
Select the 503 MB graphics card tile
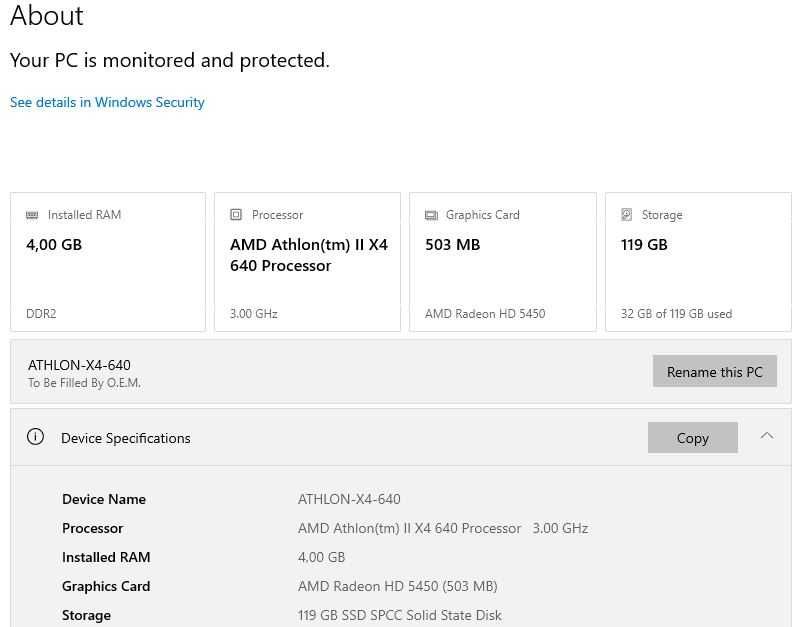pyautogui.click(x=503, y=262)
